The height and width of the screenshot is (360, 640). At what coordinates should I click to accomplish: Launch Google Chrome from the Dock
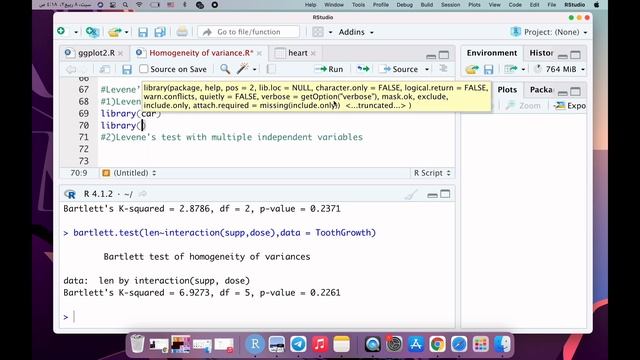pyautogui.click(x=437, y=344)
